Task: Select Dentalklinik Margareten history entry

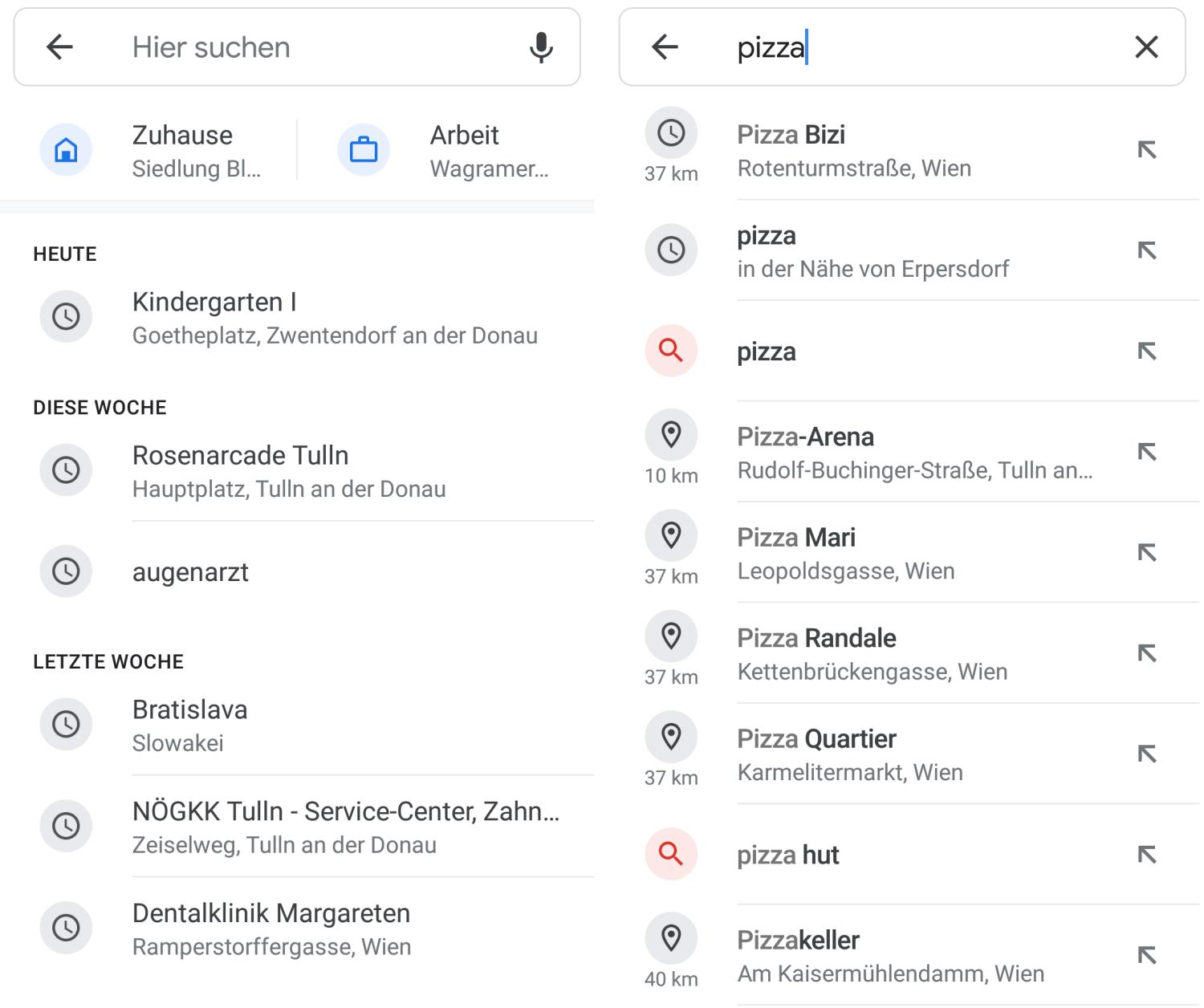Action: coord(271,929)
